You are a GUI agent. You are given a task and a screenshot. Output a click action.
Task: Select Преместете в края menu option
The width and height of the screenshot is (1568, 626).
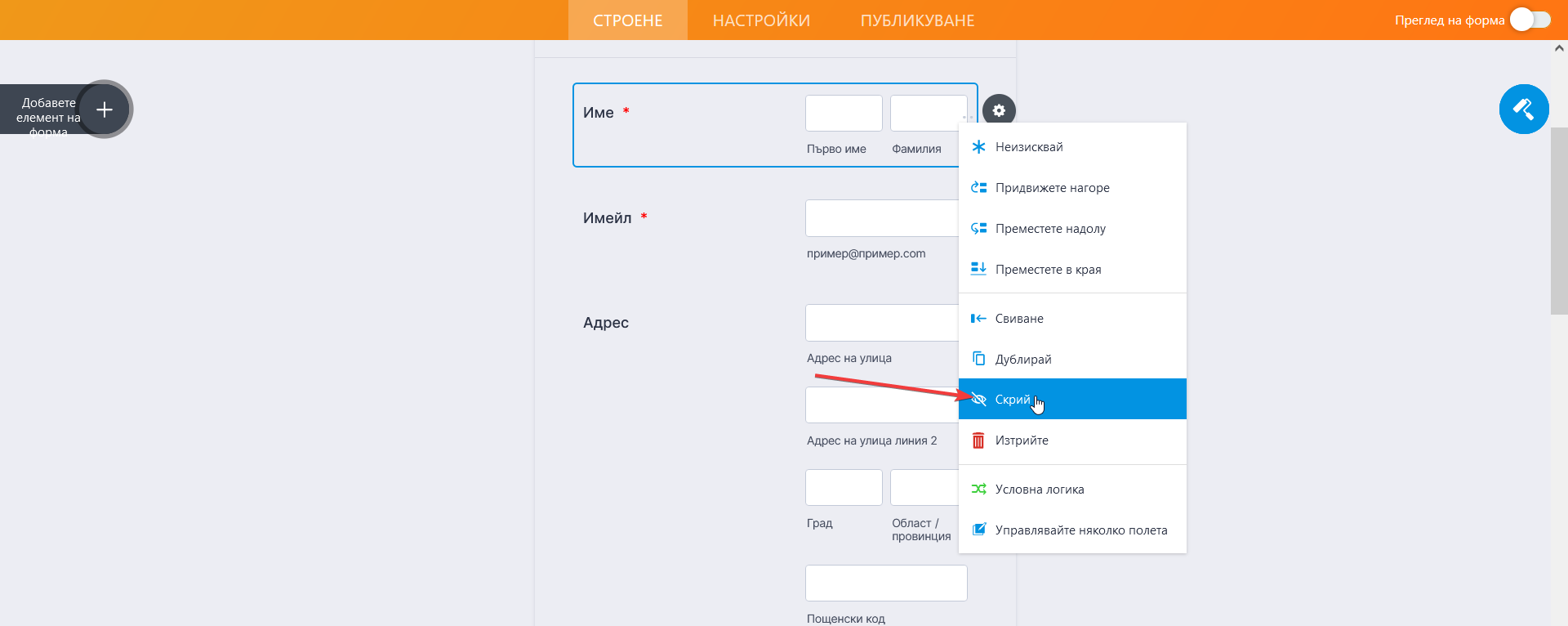click(1048, 270)
